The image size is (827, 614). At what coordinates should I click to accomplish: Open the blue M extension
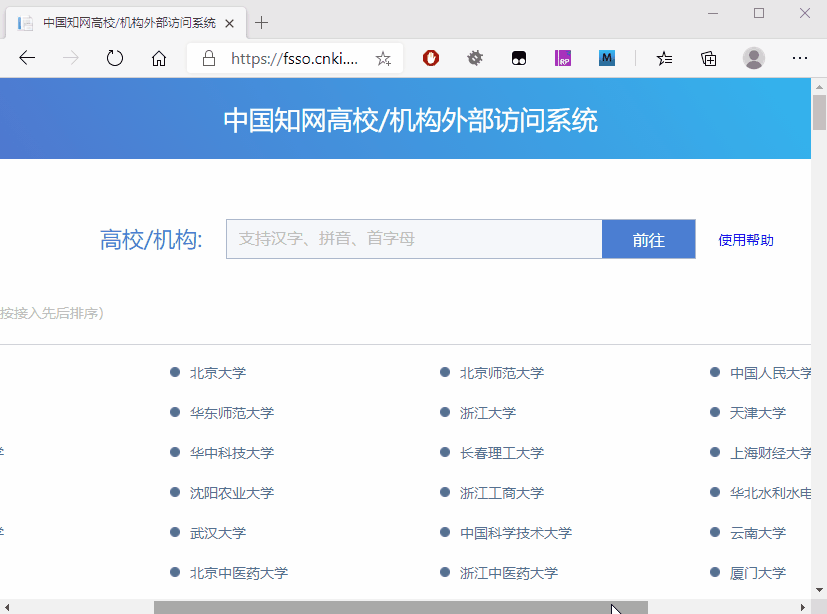tap(607, 58)
